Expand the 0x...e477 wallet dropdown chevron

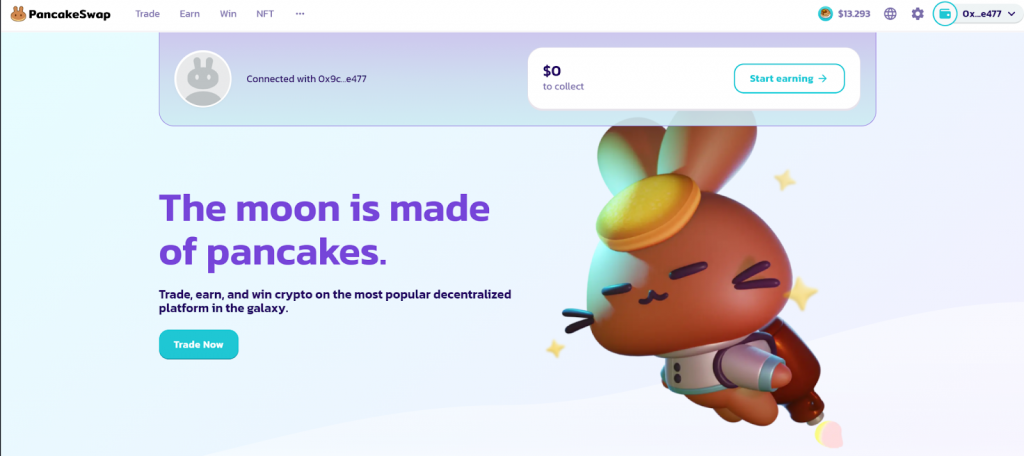click(x=1012, y=14)
